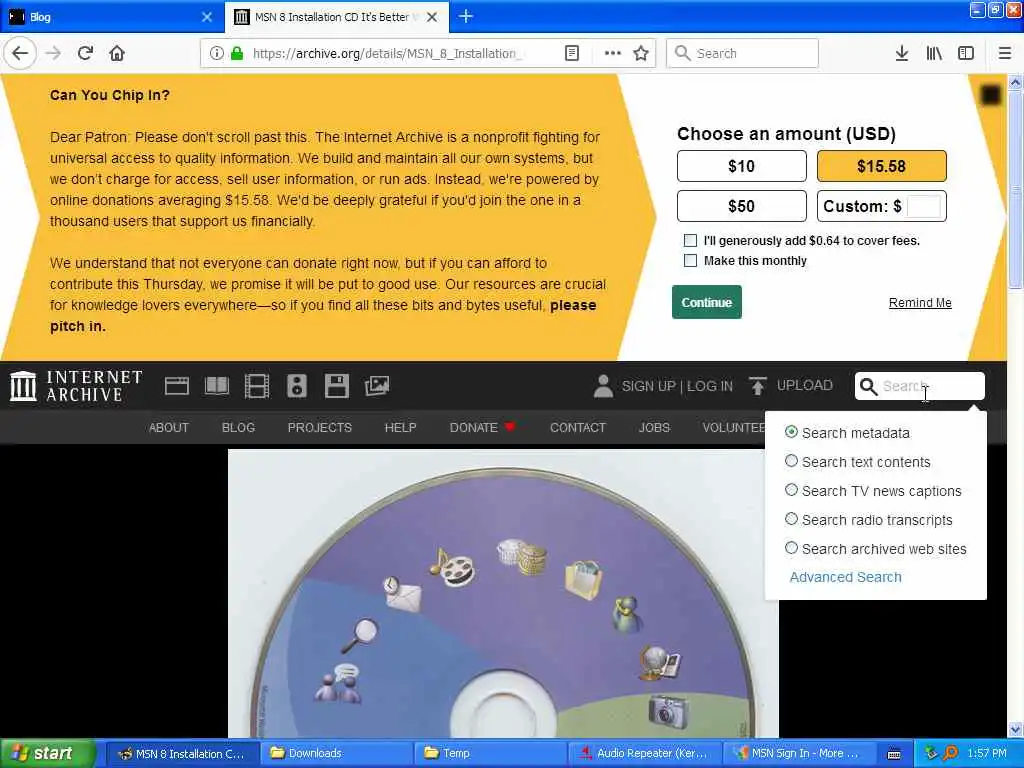
Task: Select Search TV news captions option
Action: pyautogui.click(x=792, y=490)
